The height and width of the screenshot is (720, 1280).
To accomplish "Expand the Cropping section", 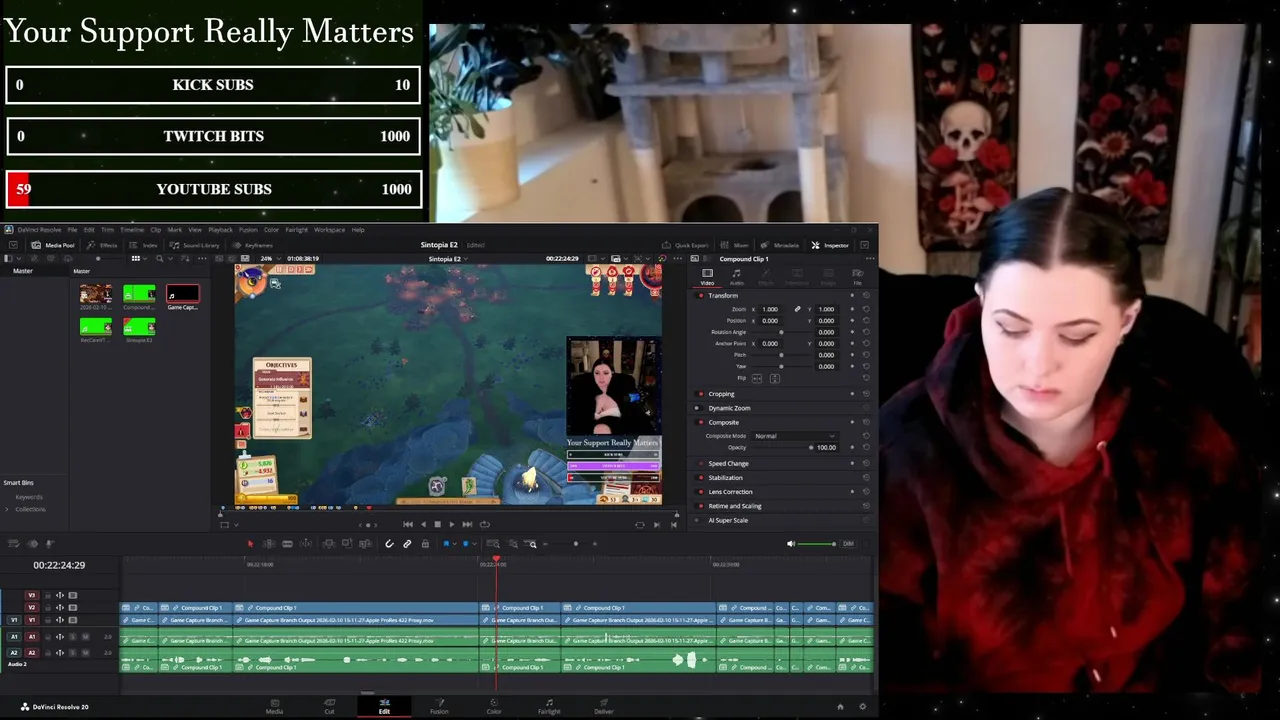I will click(x=721, y=394).
